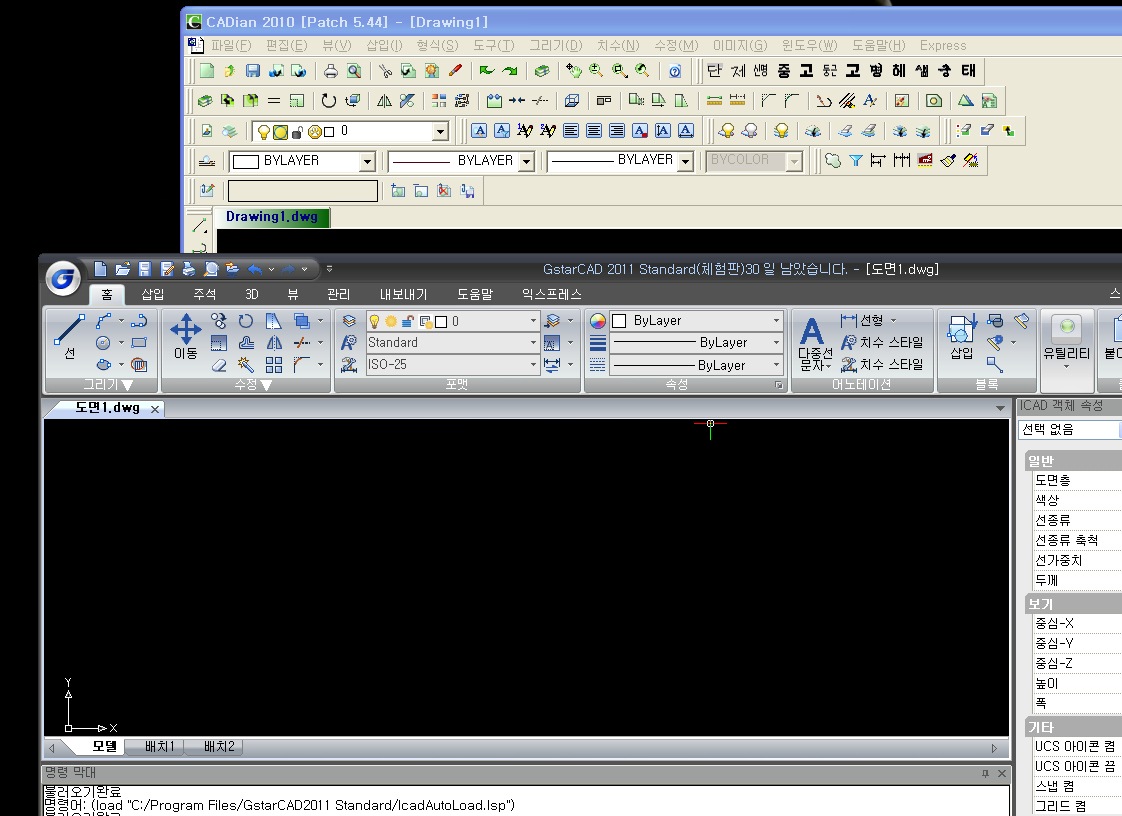Image resolution: width=1122 pixels, height=816 pixels.
Task: Click the Explode wand tool in GstarCAD
Action: click(x=245, y=365)
